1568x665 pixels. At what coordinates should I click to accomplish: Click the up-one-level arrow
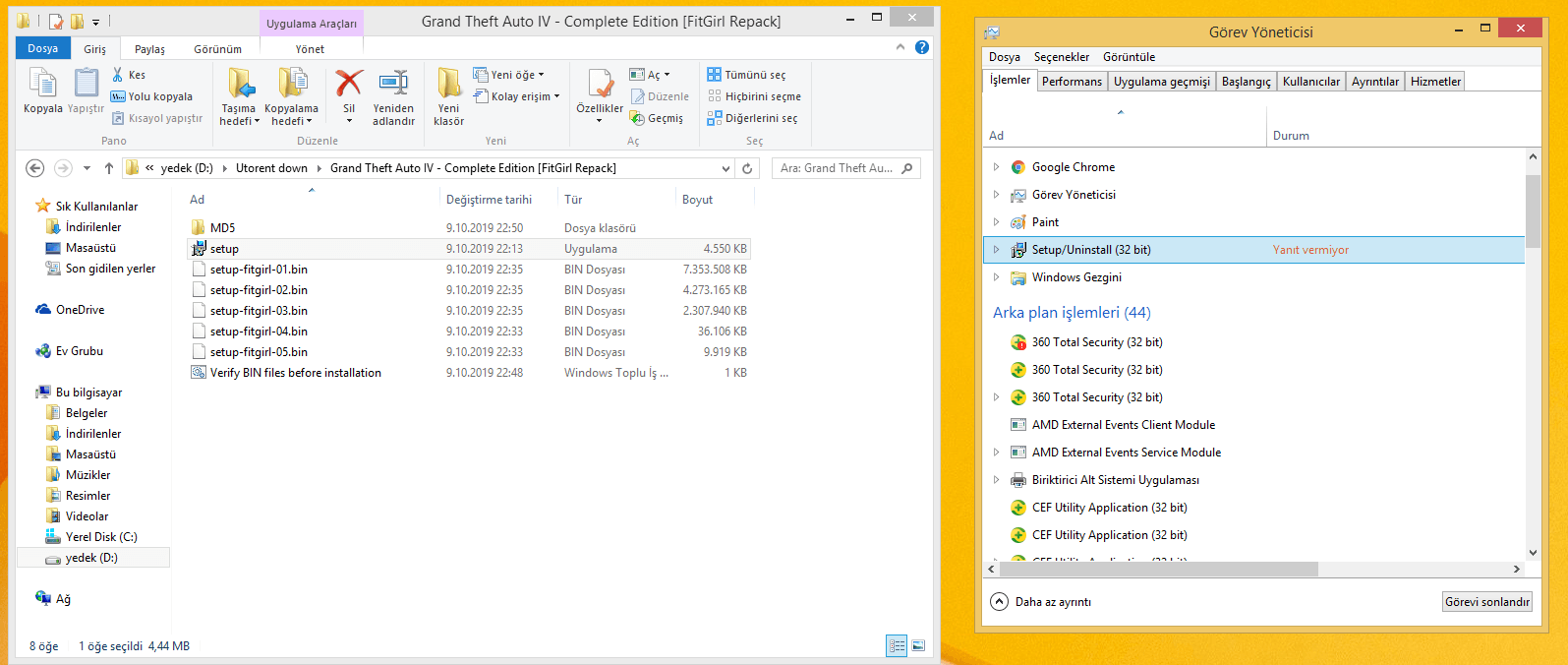point(109,168)
